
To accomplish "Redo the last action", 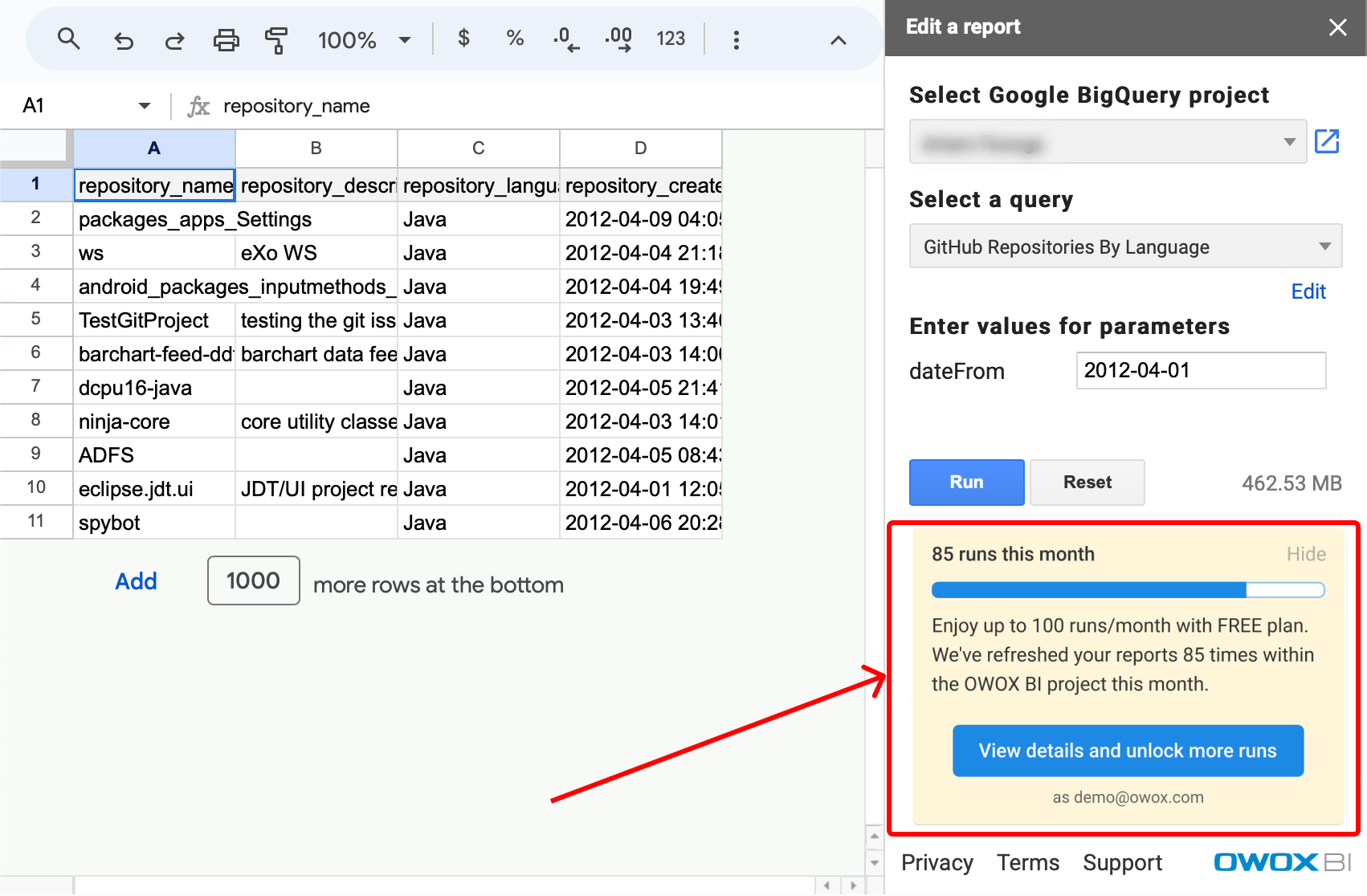I will click(x=174, y=39).
